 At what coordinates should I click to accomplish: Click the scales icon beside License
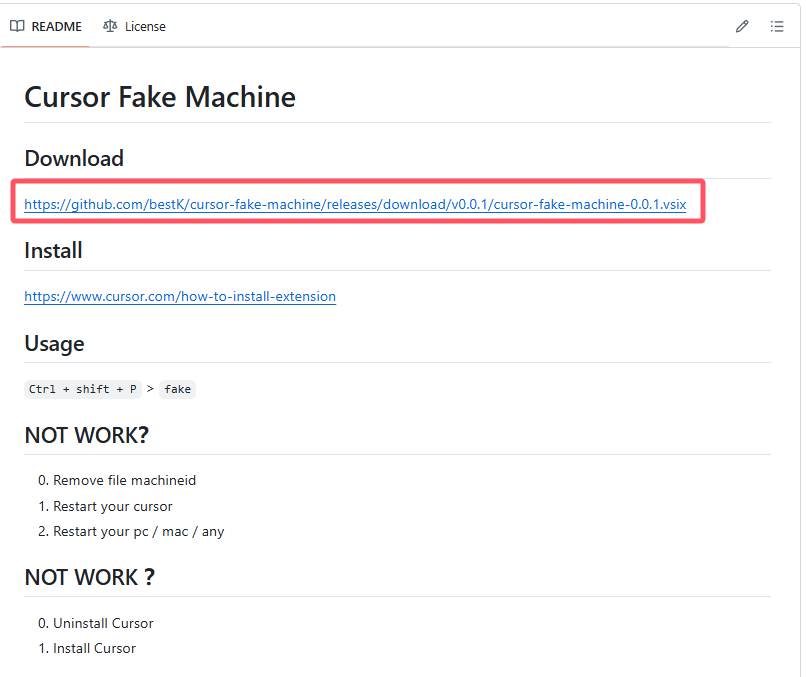[x=110, y=26]
